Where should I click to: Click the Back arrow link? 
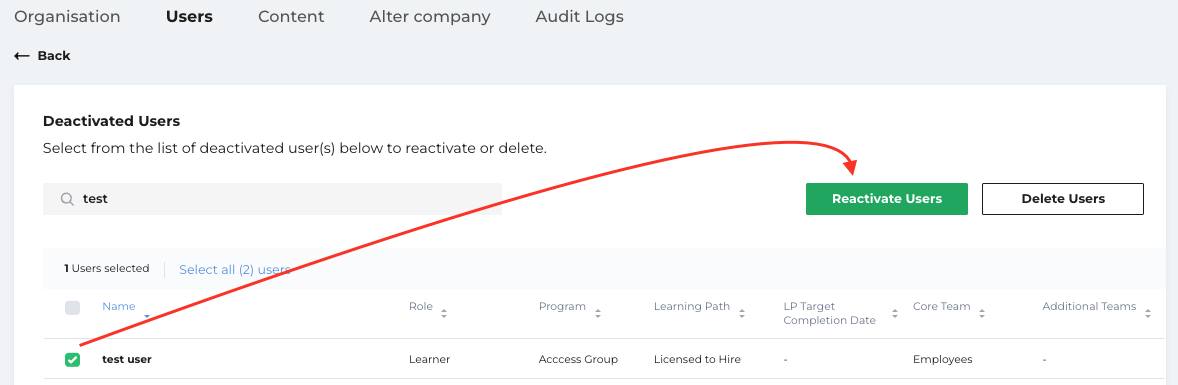42,56
